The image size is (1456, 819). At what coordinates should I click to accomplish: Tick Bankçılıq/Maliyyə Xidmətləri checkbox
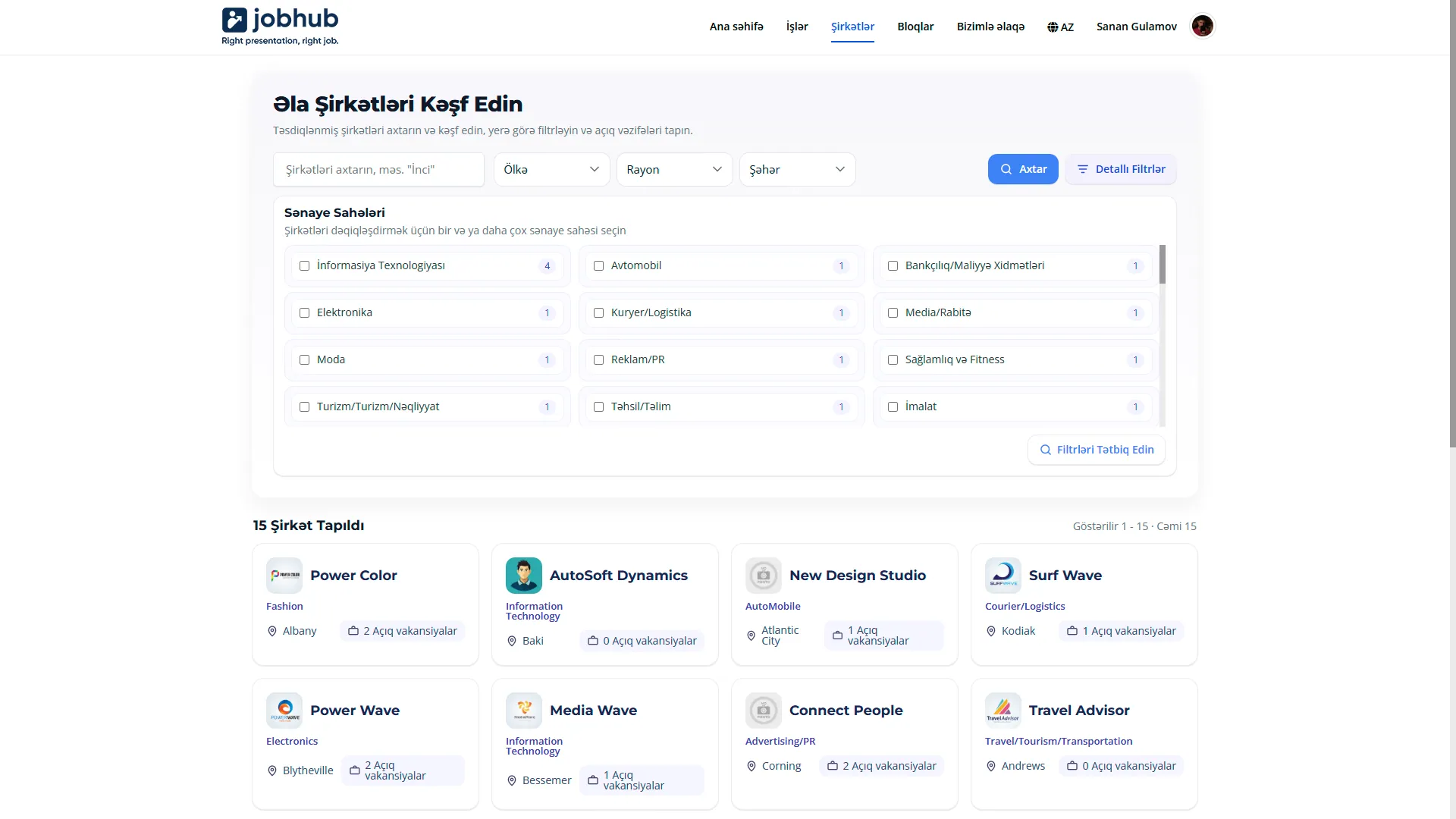(893, 266)
